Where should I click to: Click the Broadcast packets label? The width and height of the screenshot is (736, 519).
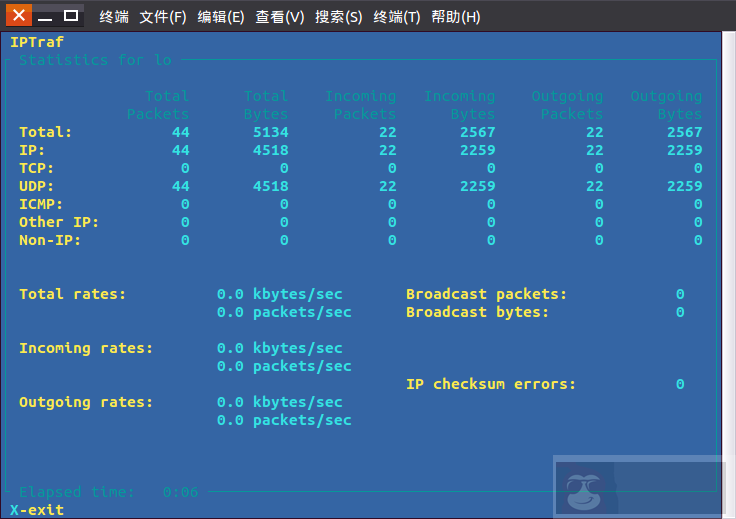point(487,294)
